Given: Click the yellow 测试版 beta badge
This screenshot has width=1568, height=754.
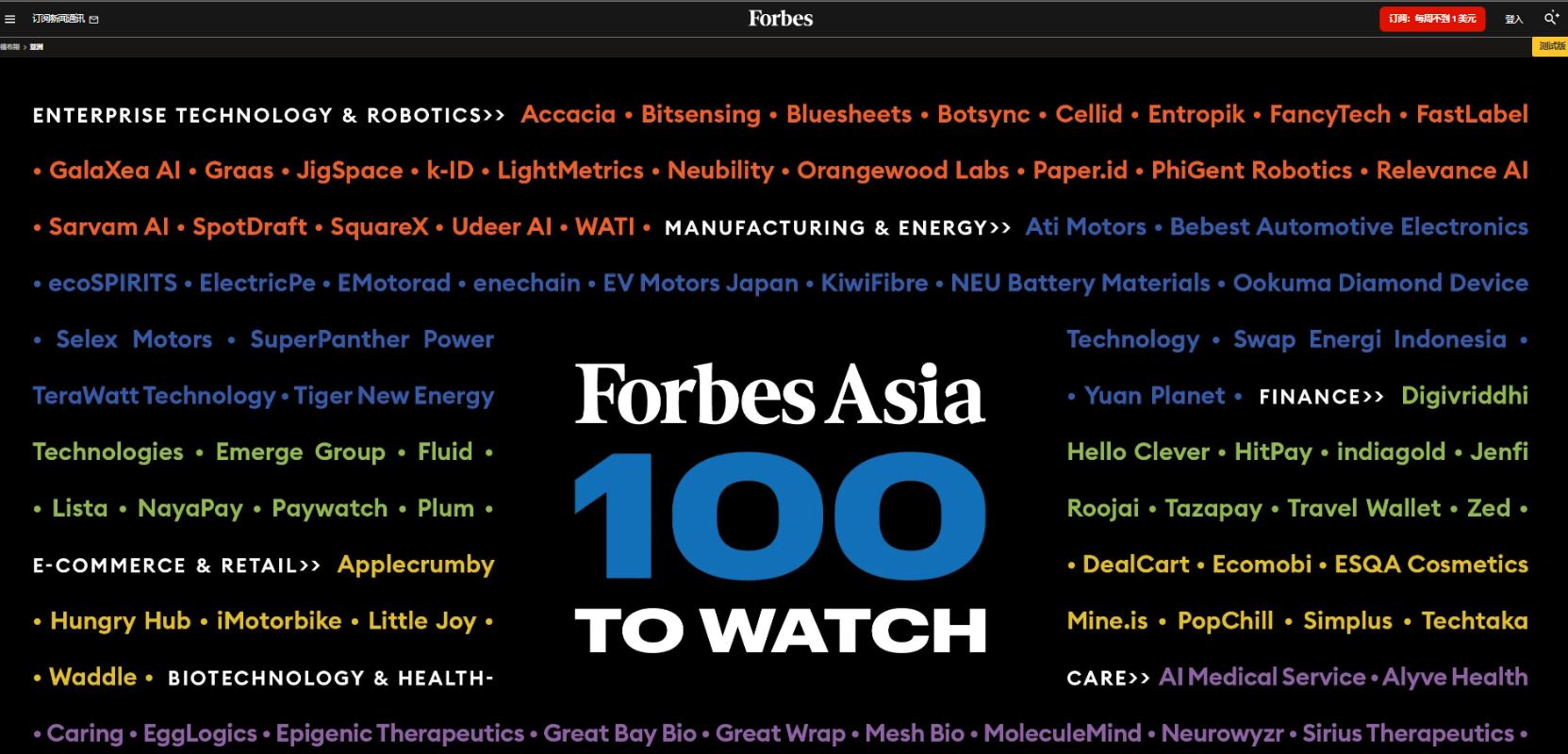Looking at the screenshot, I should click(x=1551, y=46).
